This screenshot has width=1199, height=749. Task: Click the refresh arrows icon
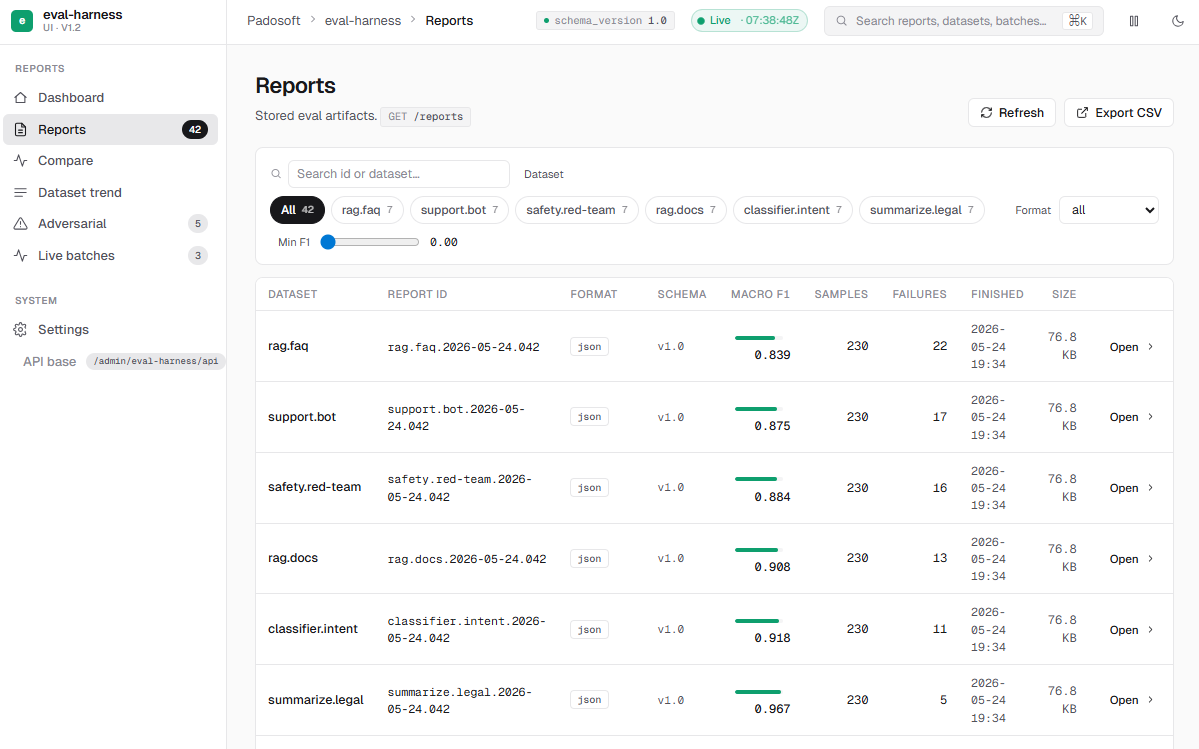986,112
